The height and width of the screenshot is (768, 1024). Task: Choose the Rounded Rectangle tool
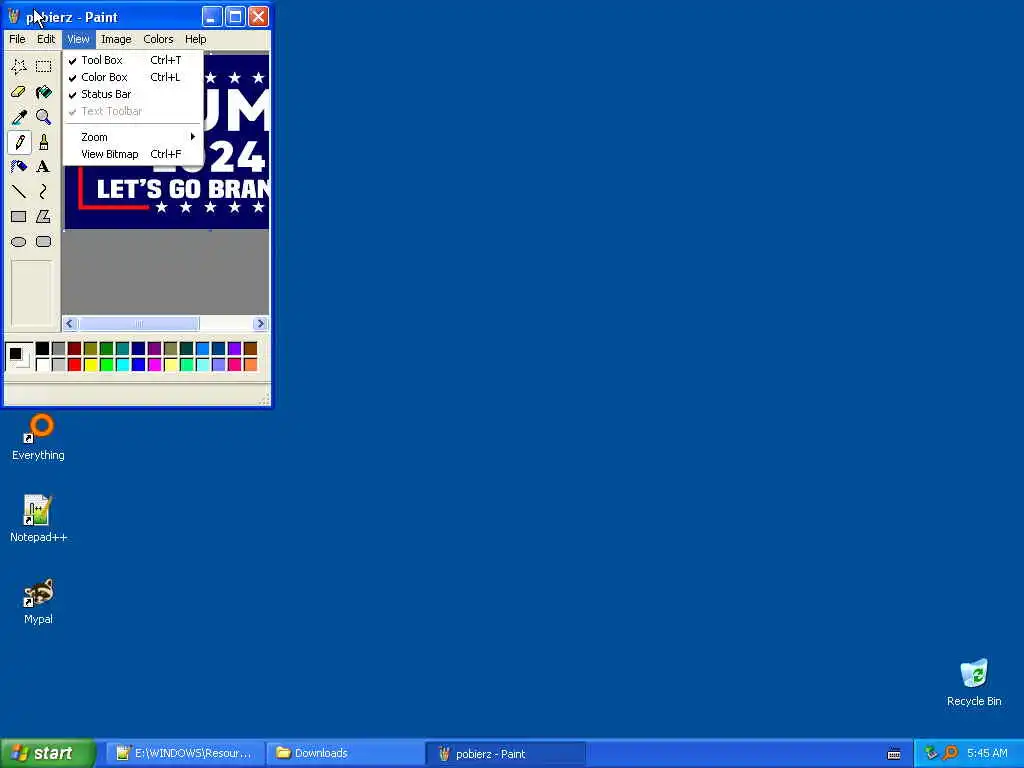(44, 242)
